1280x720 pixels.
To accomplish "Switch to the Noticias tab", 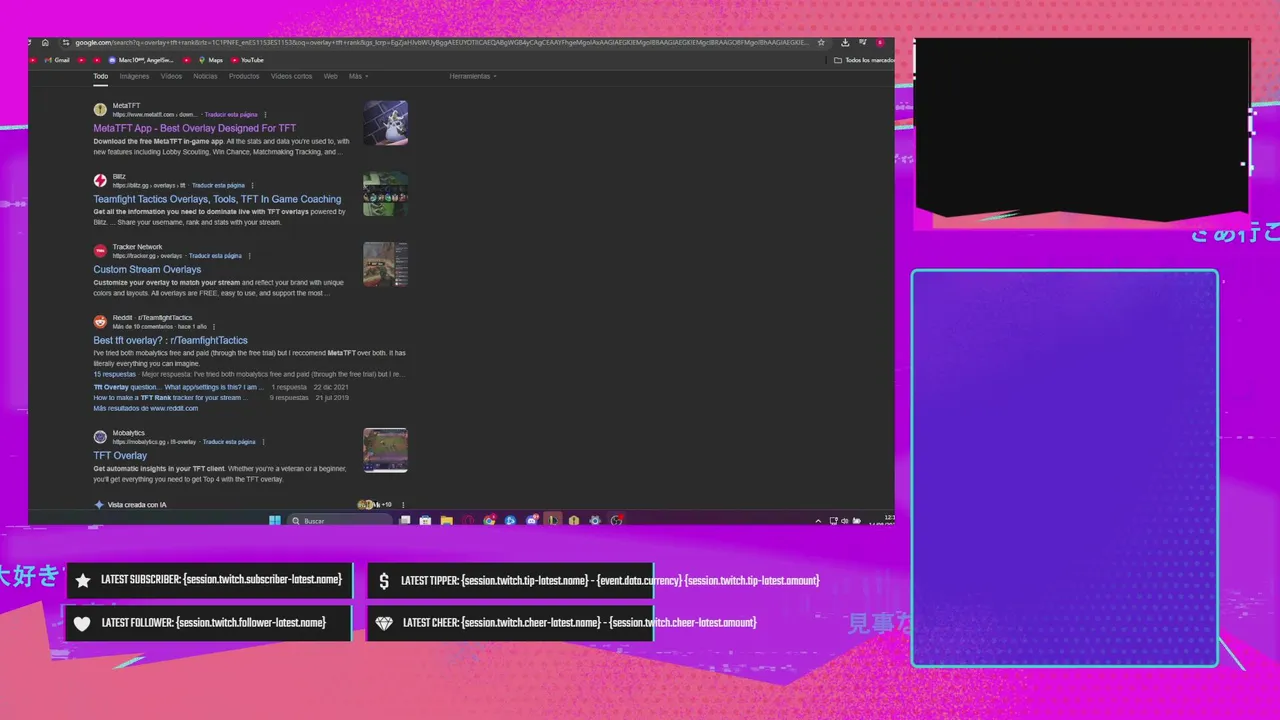I will 205,76.
